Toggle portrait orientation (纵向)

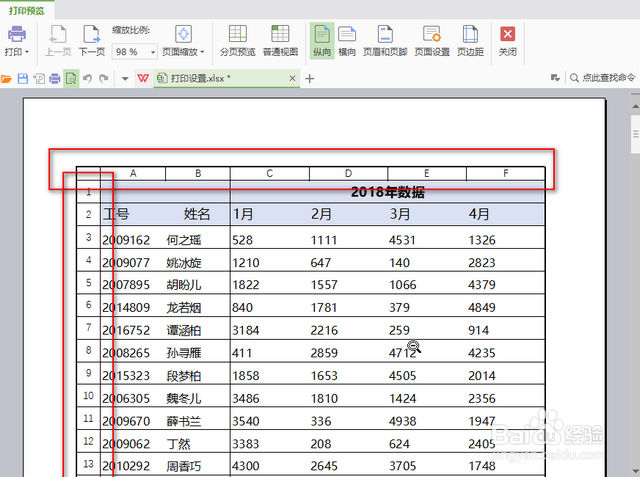pos(322,40)
